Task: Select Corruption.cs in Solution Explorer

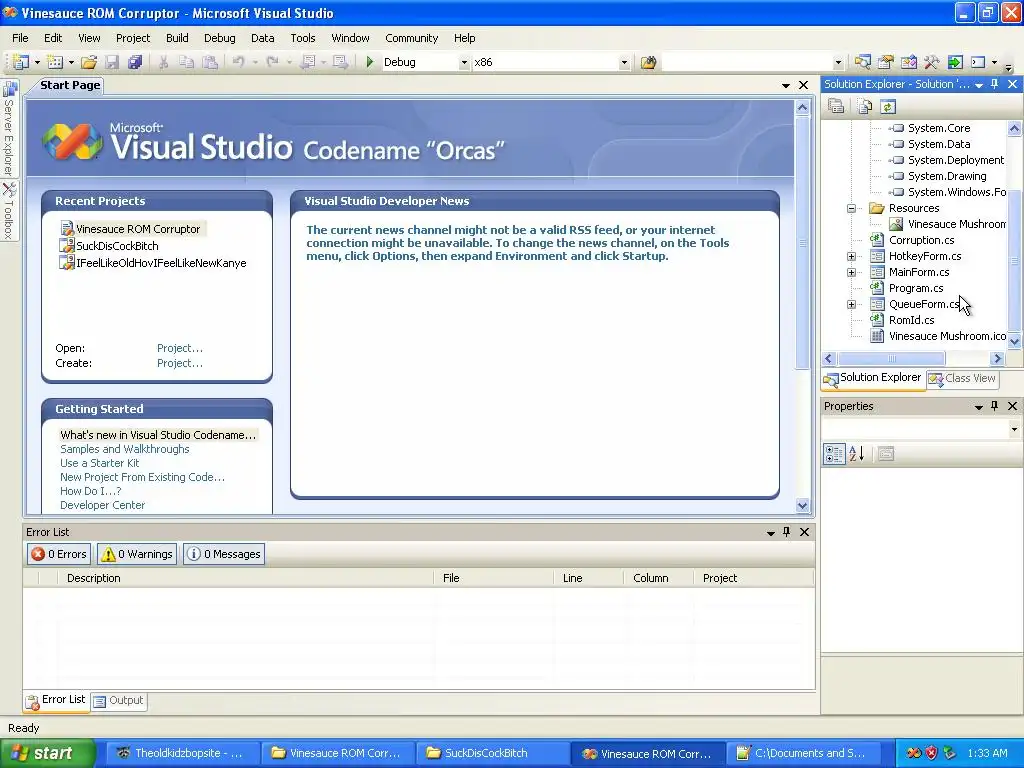Action: pyautogui.click(x=921, y=240)
